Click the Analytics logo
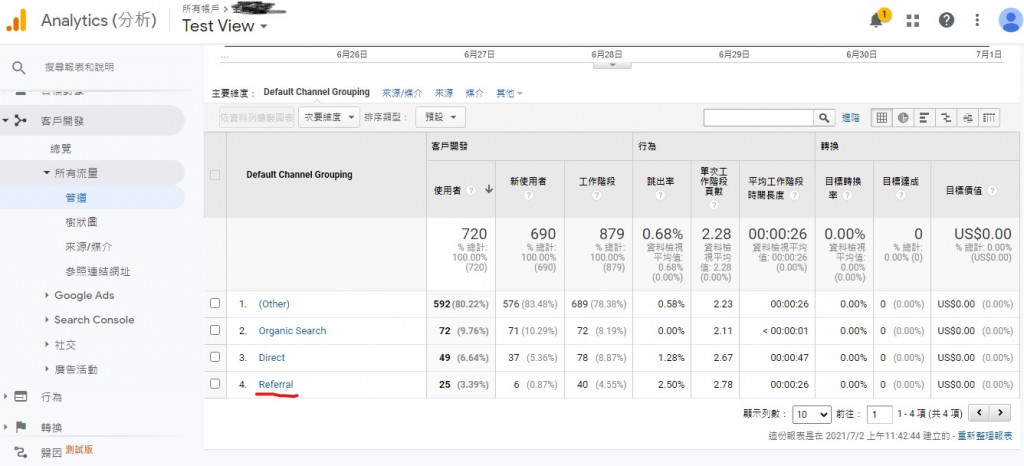 [16, 20]
